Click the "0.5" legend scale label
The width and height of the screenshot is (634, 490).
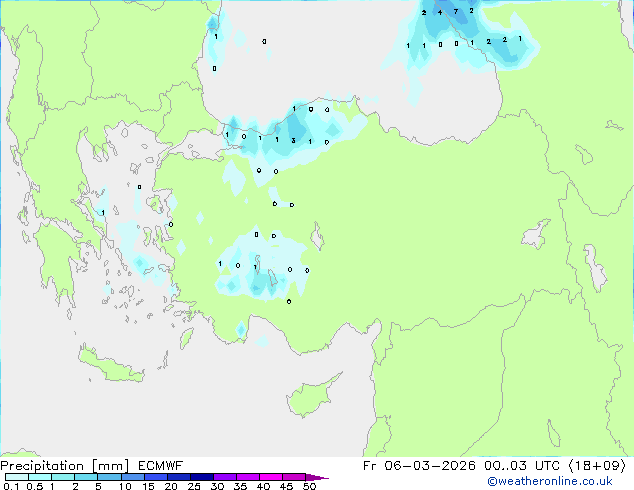tap(34, 486)
